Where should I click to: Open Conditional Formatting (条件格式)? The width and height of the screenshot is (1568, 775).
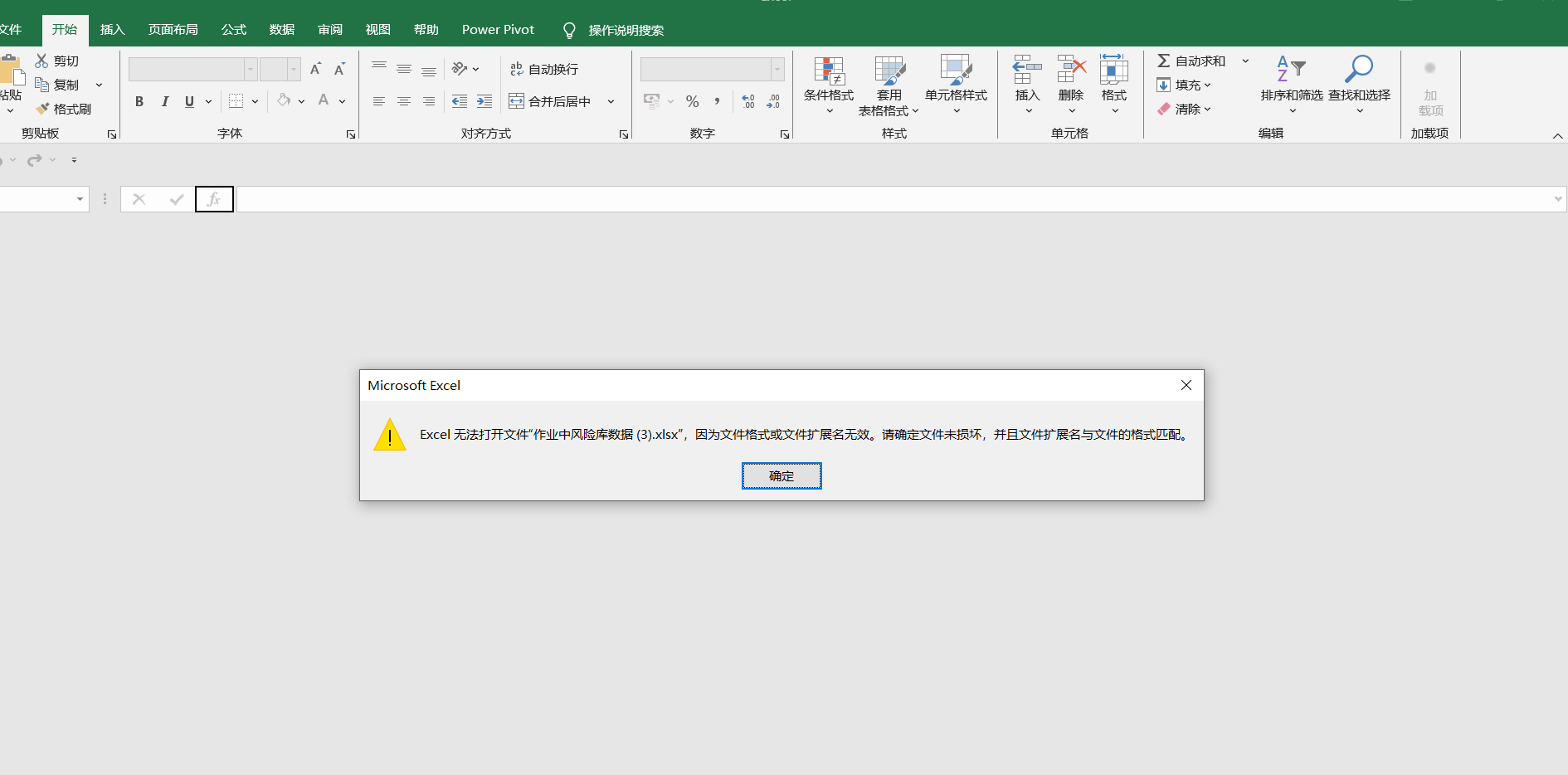click(x=828, y=72)
